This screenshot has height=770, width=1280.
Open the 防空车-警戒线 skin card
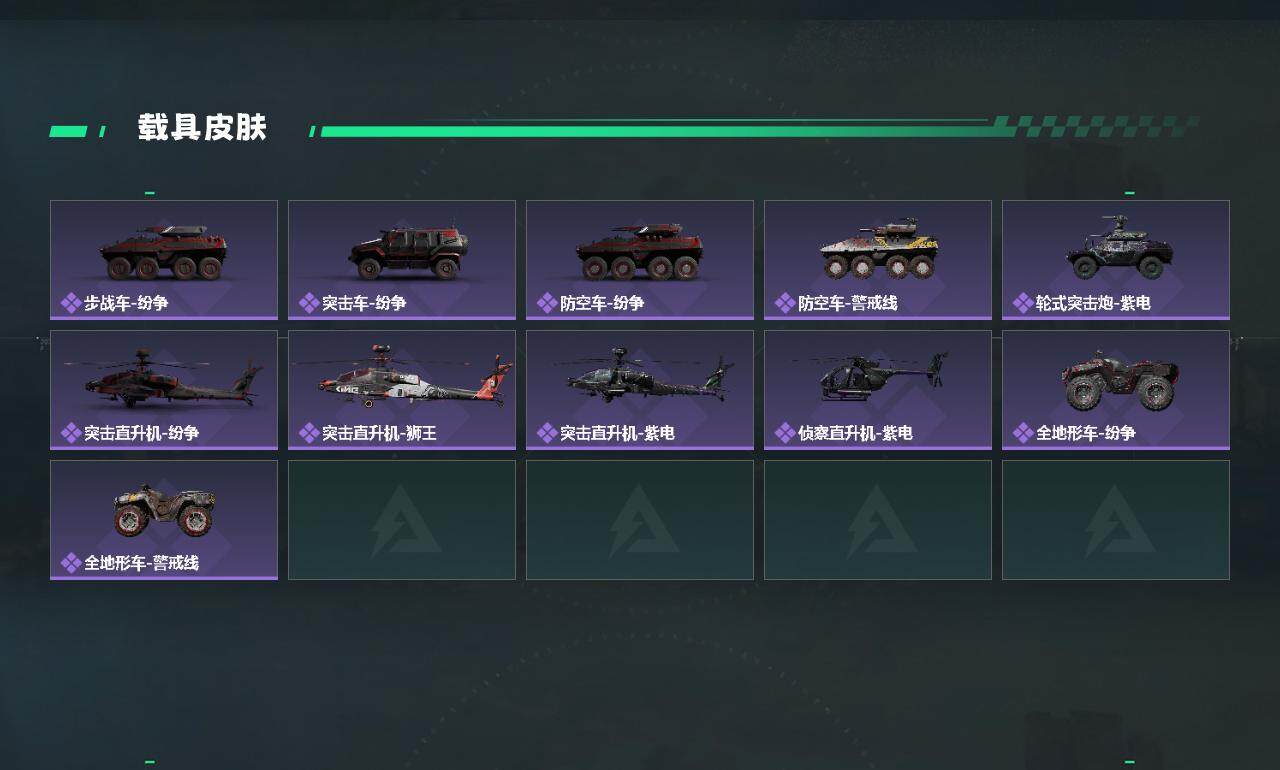point(878,260)
